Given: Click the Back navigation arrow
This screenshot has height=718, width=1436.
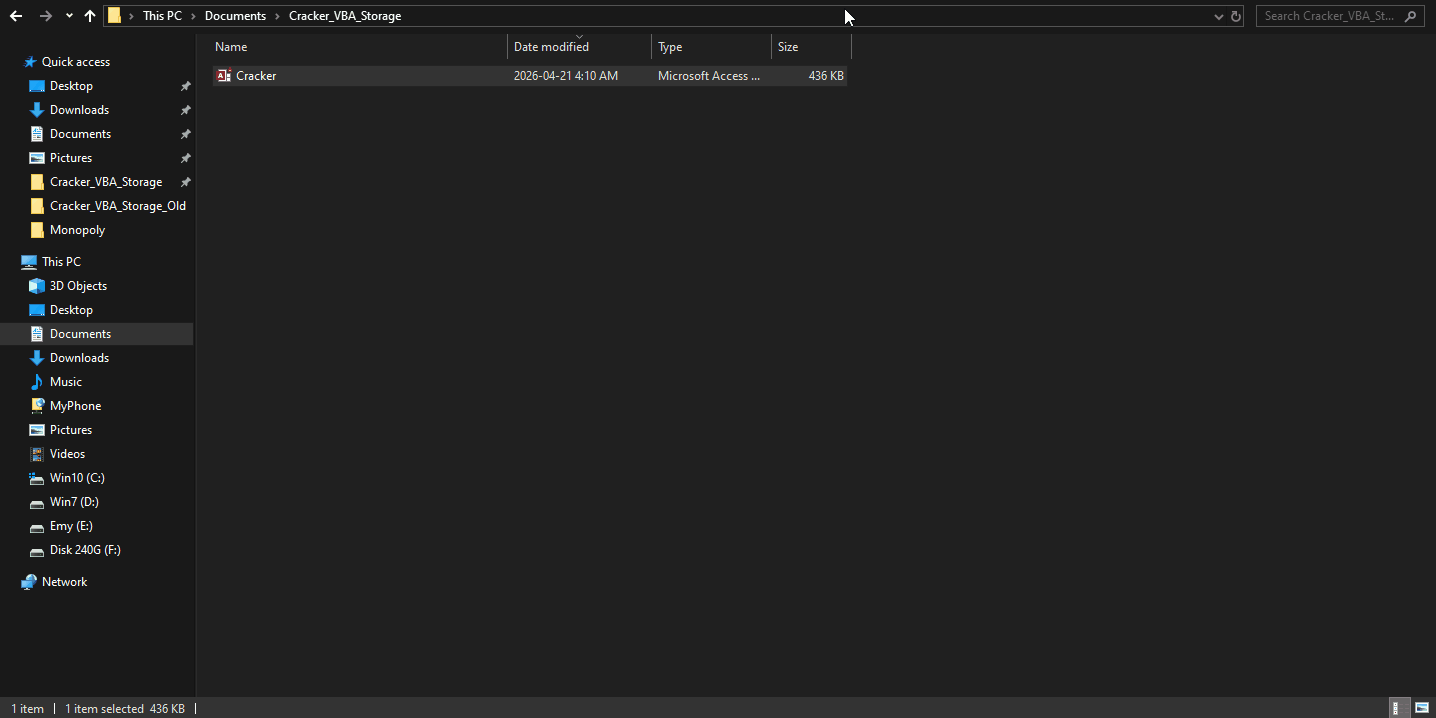Looking at the screenshot, I should pyautogui.click(x=16, y=16).
